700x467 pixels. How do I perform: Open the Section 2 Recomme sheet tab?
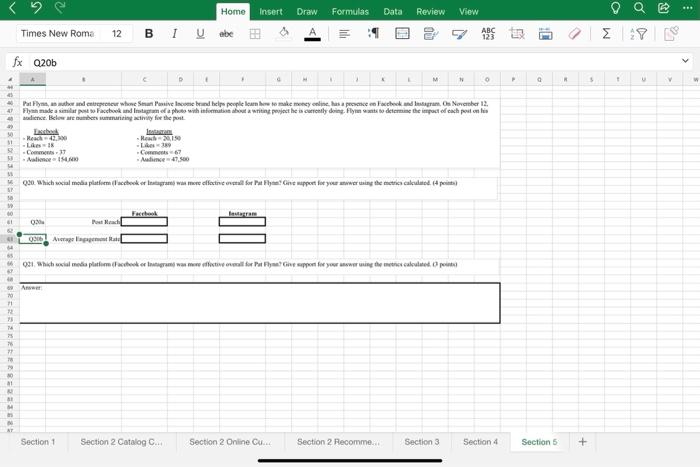[x=338, y=442]
